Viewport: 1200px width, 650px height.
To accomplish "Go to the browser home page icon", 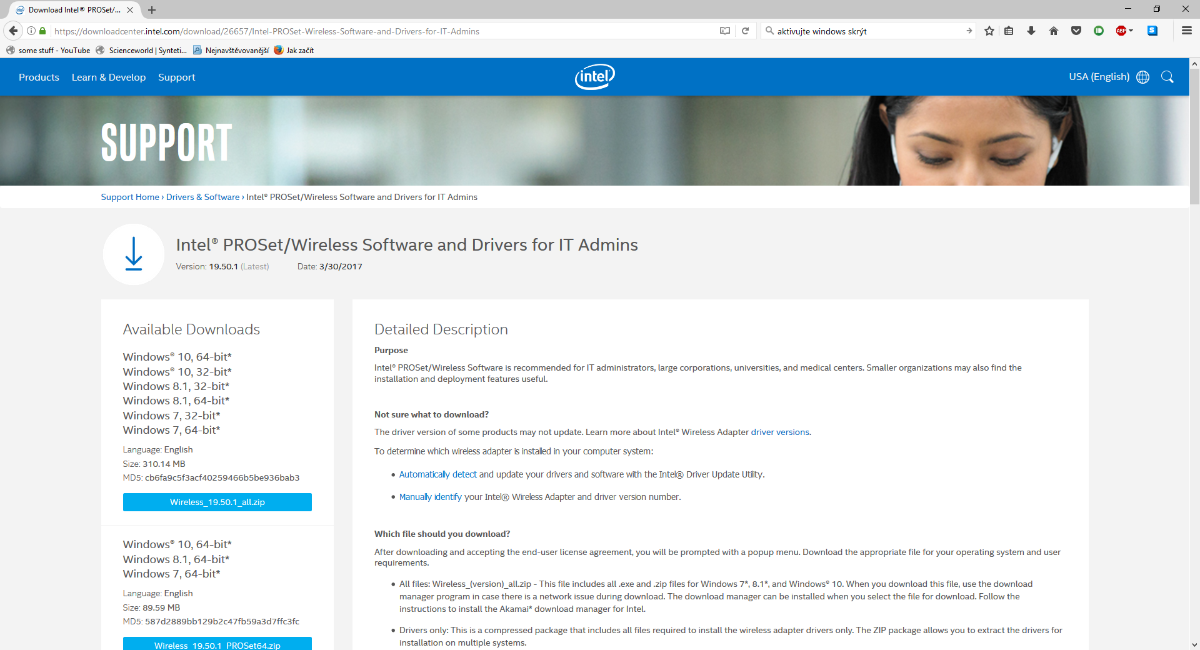I will (x=1053, y=31).
